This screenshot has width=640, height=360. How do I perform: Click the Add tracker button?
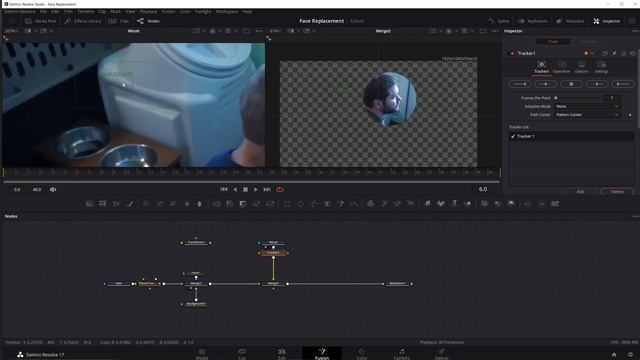pyautogui.click(x=580, y=191)
